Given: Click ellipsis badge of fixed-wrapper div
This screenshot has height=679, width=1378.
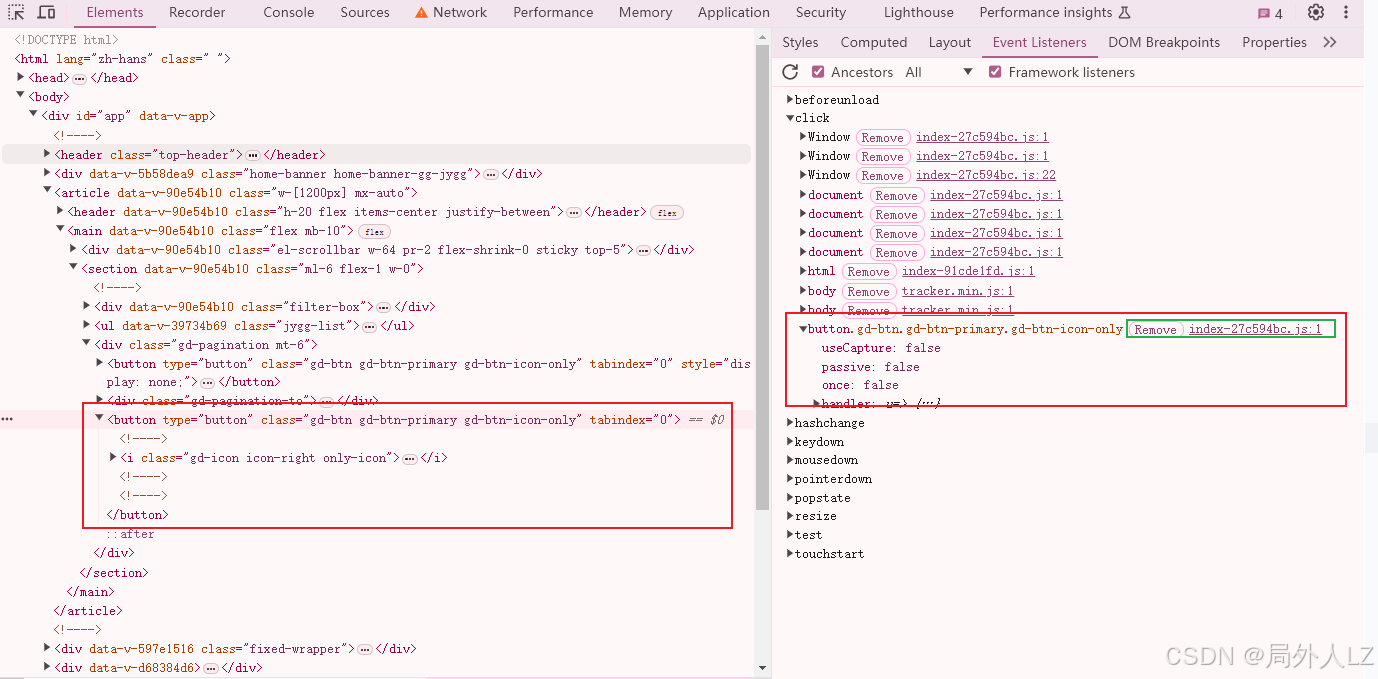Looking at the screenshot, I should click(365, 649).
